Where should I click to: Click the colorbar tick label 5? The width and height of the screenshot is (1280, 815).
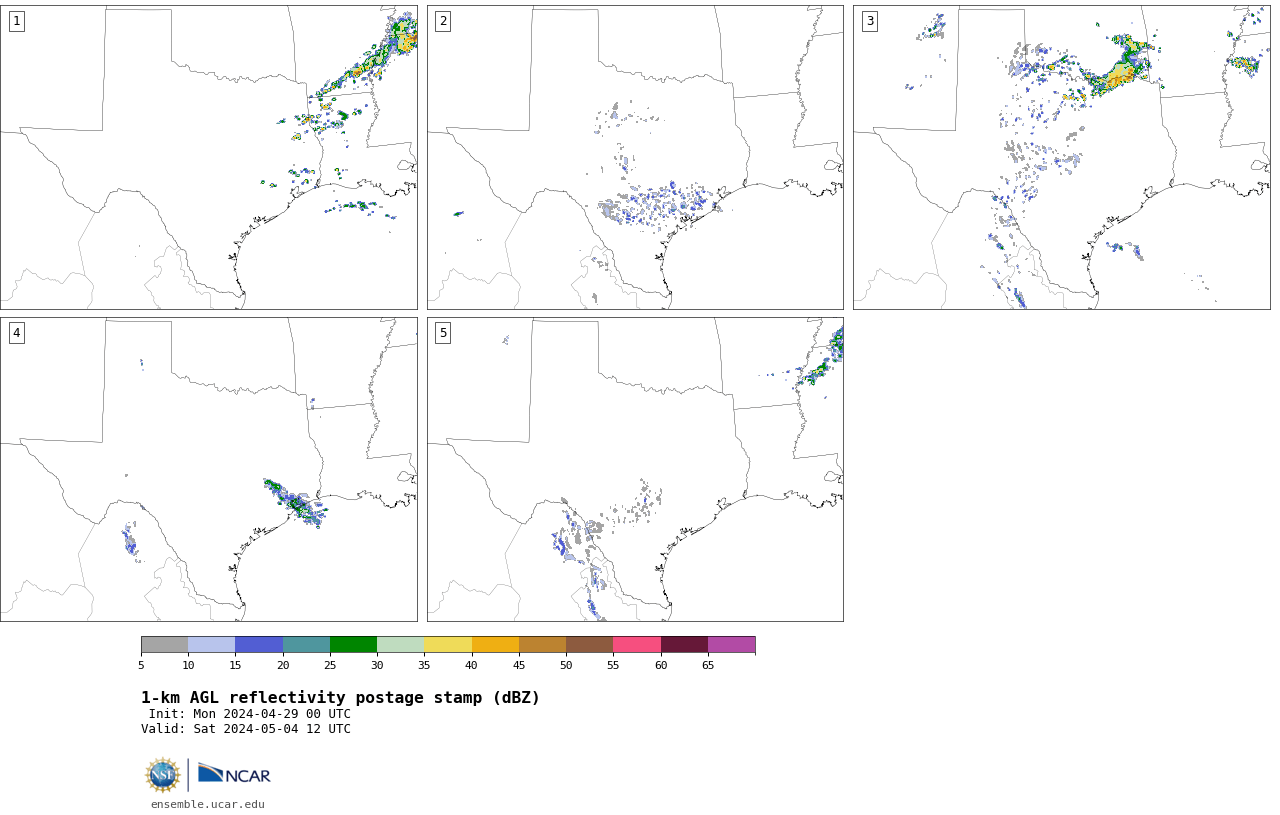click(141, 665)
